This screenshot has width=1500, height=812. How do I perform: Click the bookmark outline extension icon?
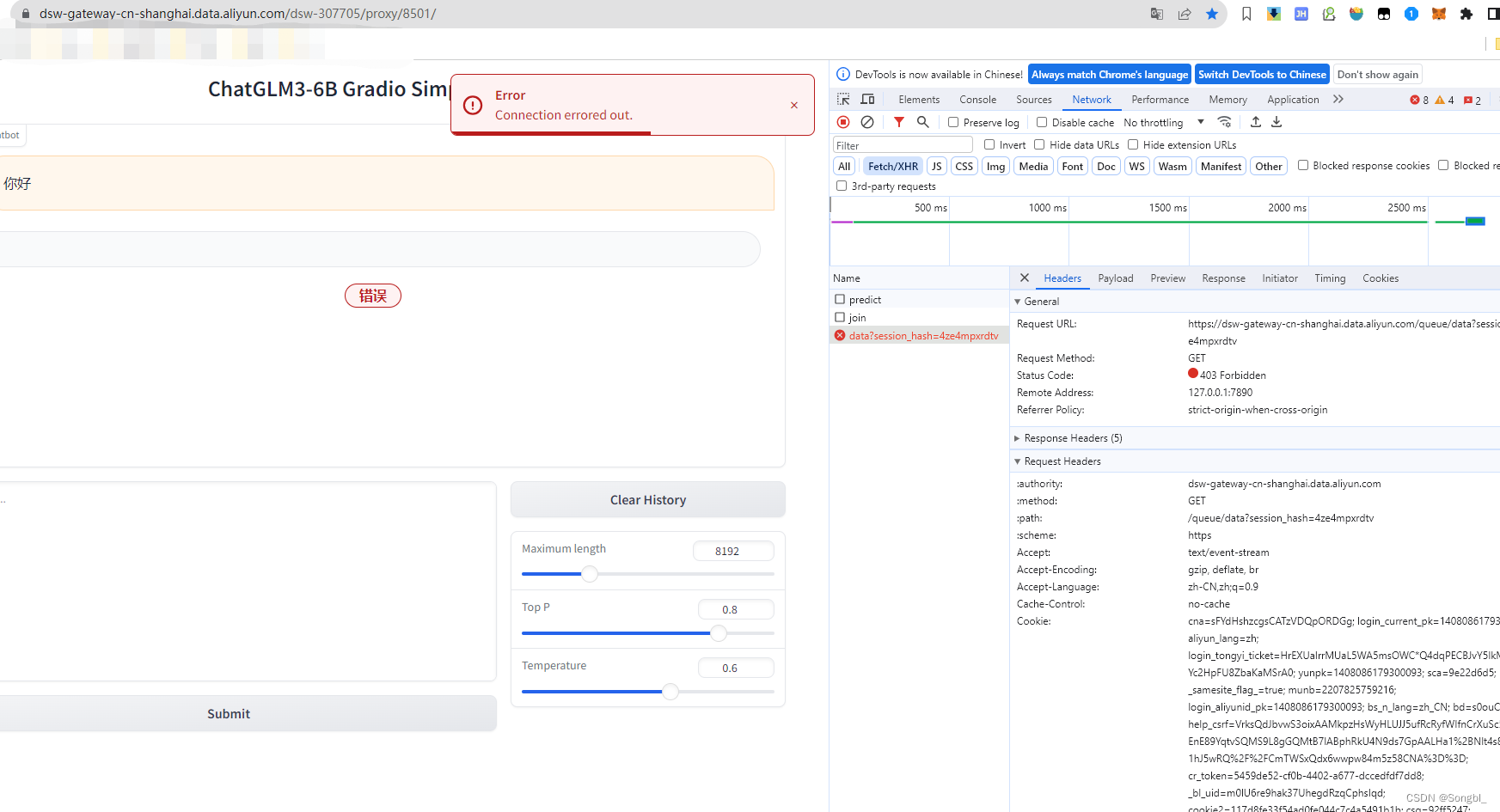click(x=1246, y=14)
